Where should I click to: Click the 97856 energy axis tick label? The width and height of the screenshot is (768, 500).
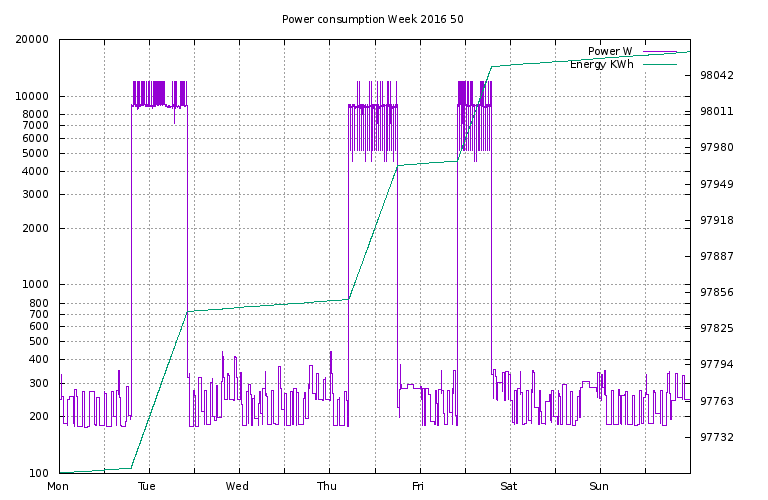[716, 293]
